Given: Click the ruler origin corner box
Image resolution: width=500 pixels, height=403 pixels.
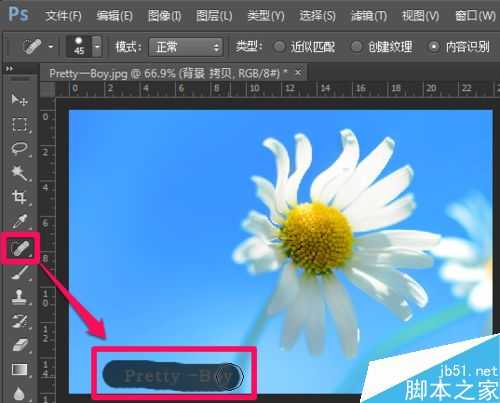Looking at the screenshot, I should point(48,89).
